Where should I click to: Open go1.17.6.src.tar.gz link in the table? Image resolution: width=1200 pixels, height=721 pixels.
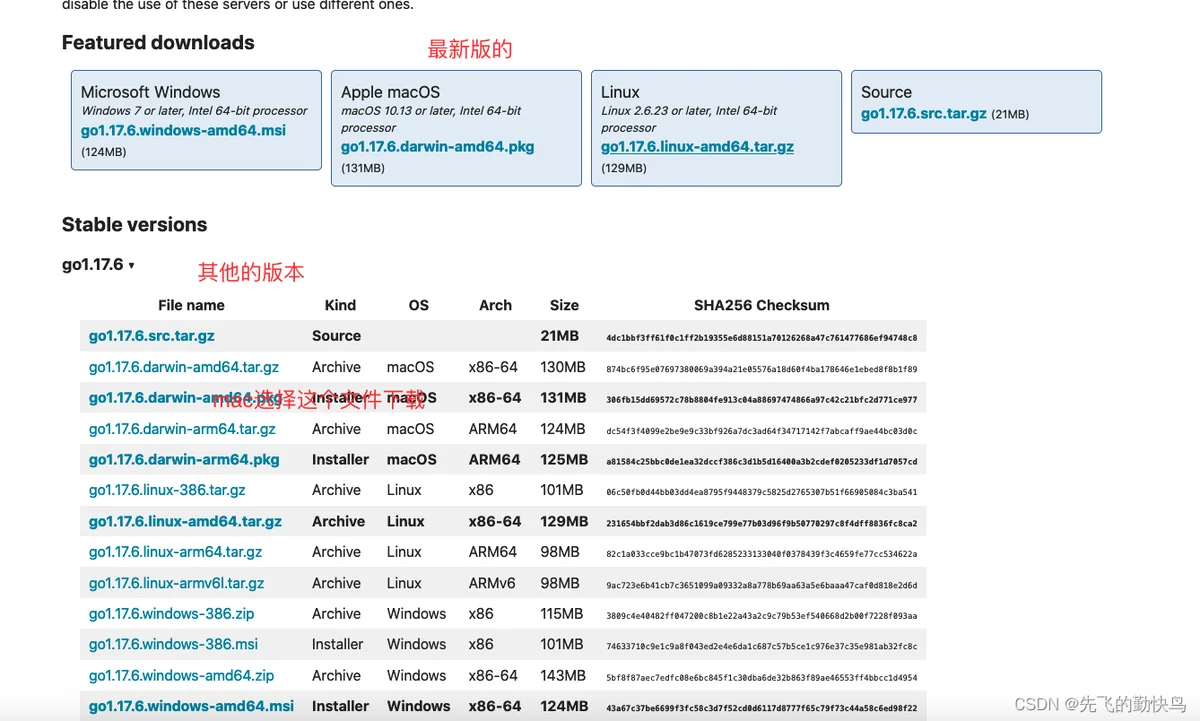tap(152, 336)
